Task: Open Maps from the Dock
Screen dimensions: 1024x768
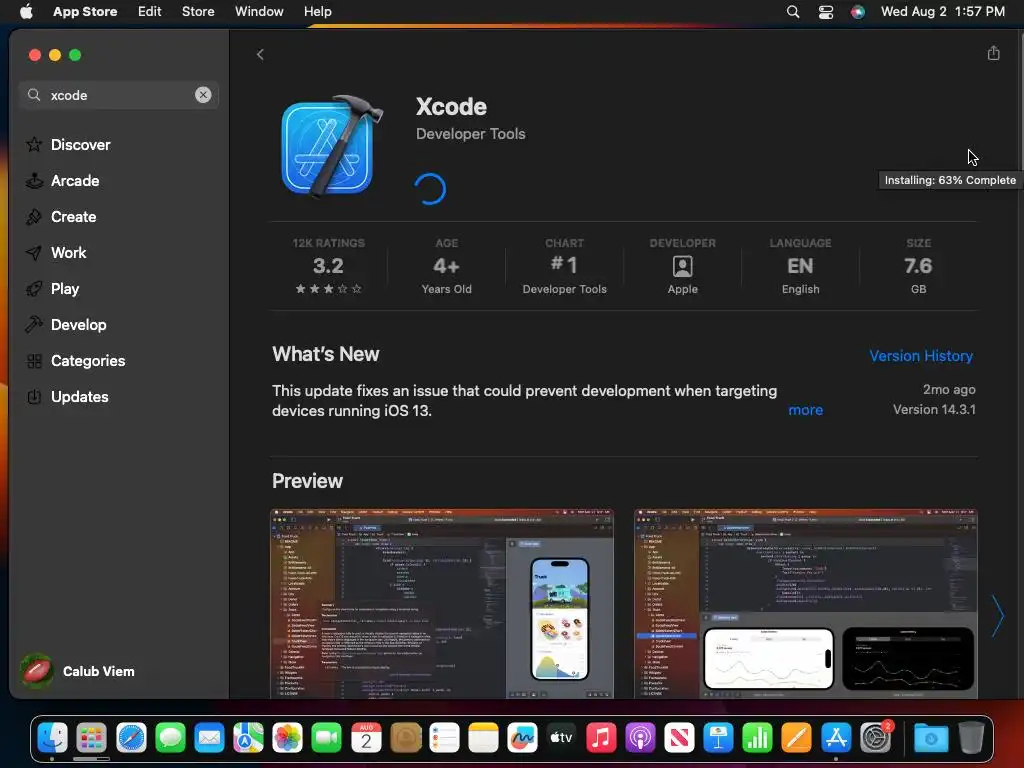Action: coord(248,738)
